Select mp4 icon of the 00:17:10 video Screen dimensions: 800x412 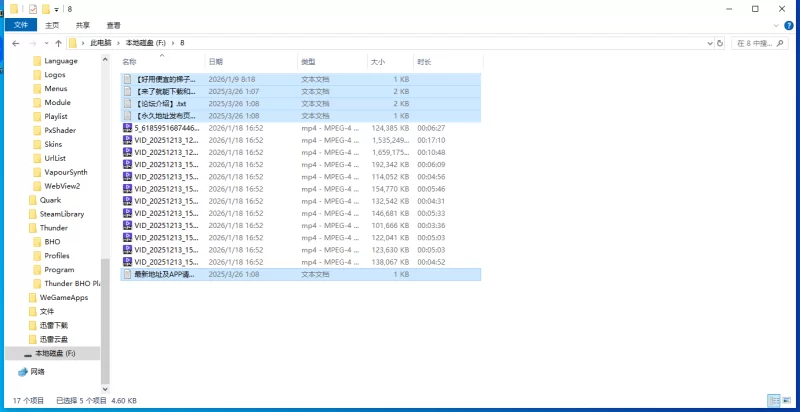pyautogui.click(x=128, y=140)
